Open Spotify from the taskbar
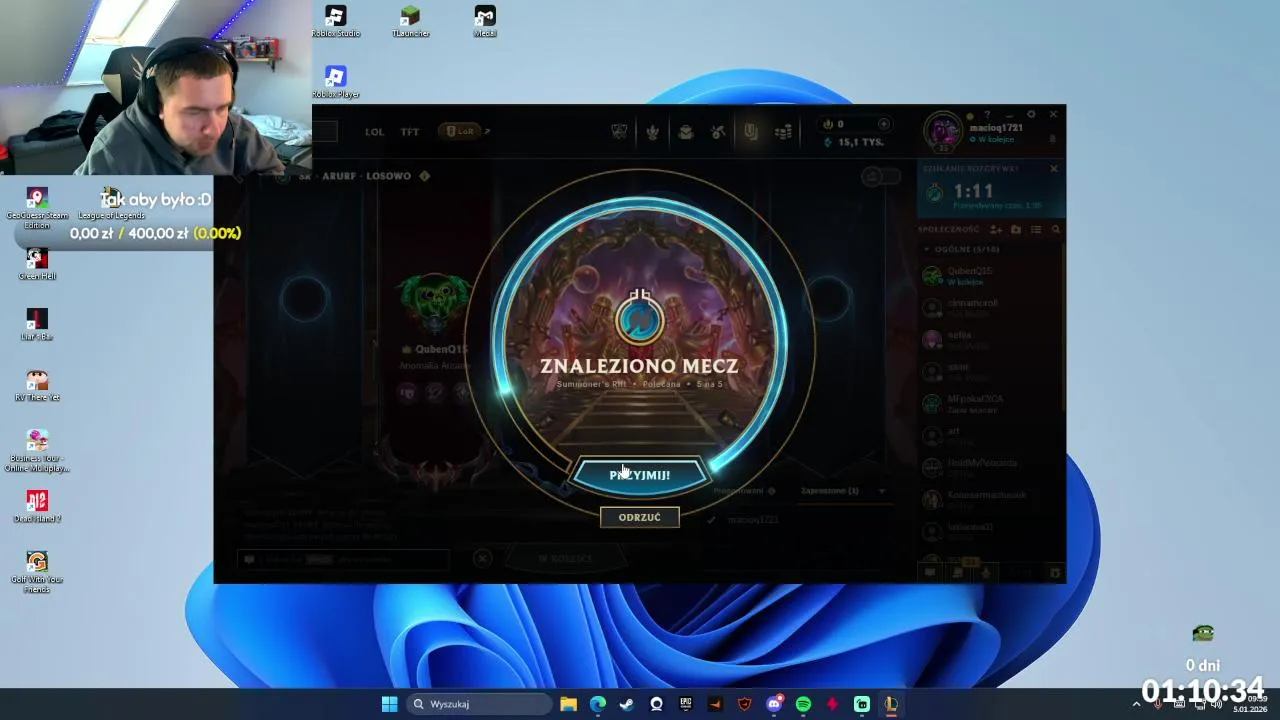This screenshot has height=720, width=1280. 803,704
